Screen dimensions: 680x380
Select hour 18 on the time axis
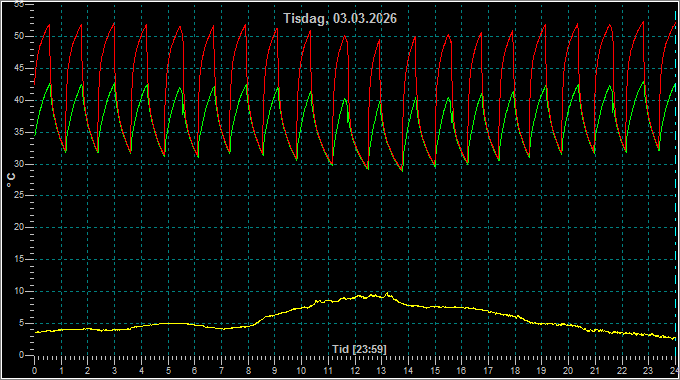515,371
